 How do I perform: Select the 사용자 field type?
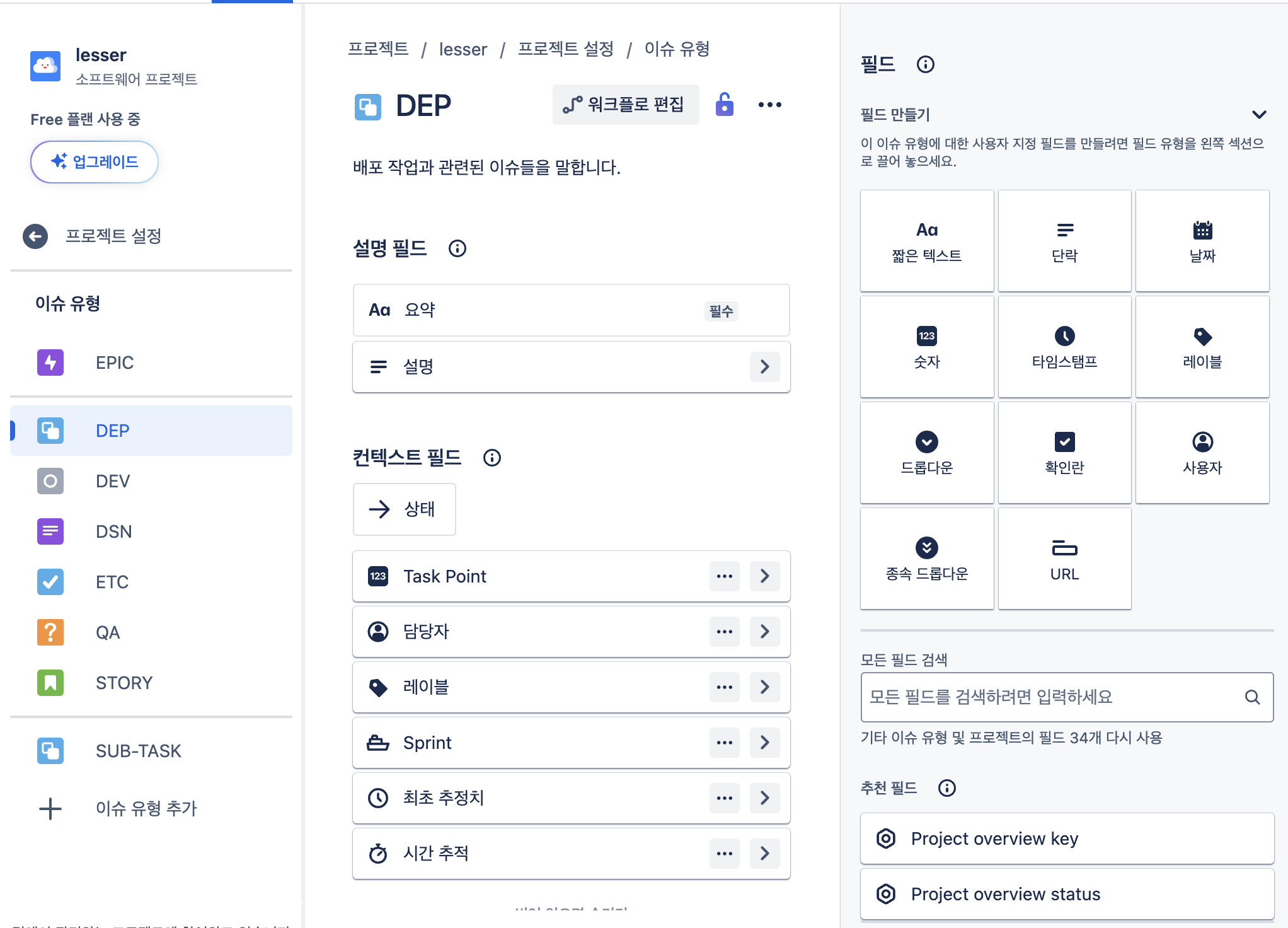1202,452
